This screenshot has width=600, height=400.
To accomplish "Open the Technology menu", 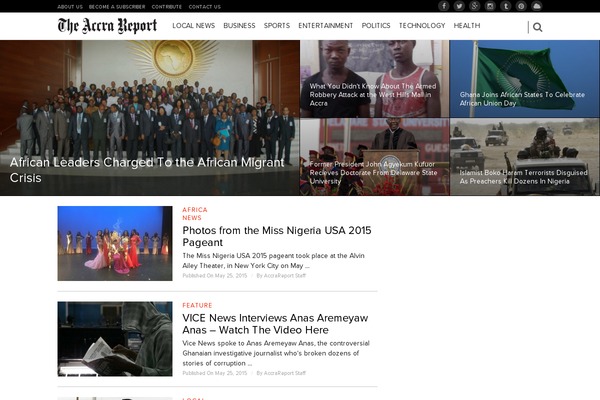I will [x=422, y=26].
